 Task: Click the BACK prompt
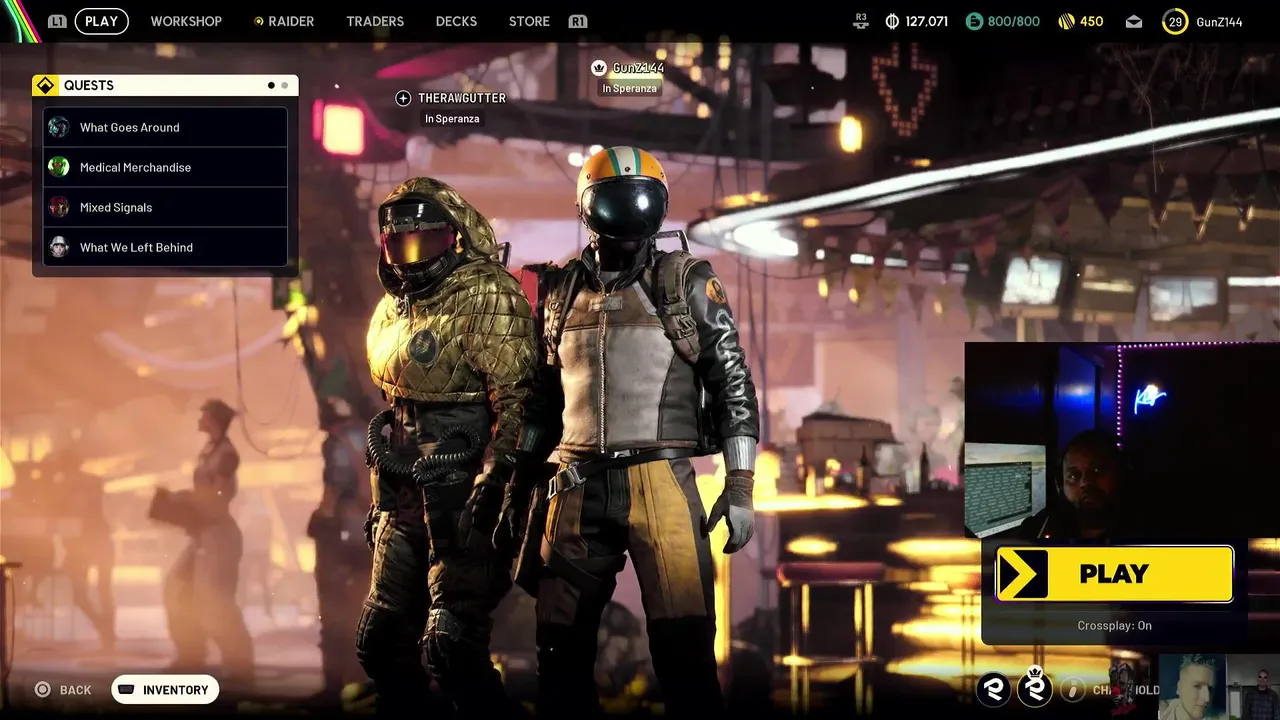click(75, 690)
